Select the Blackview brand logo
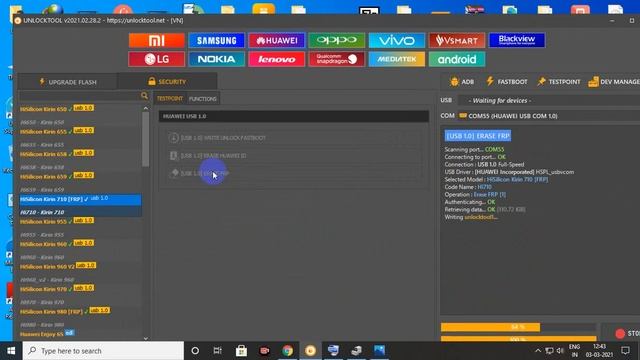The image size is (640, 360). click(517, 40)
